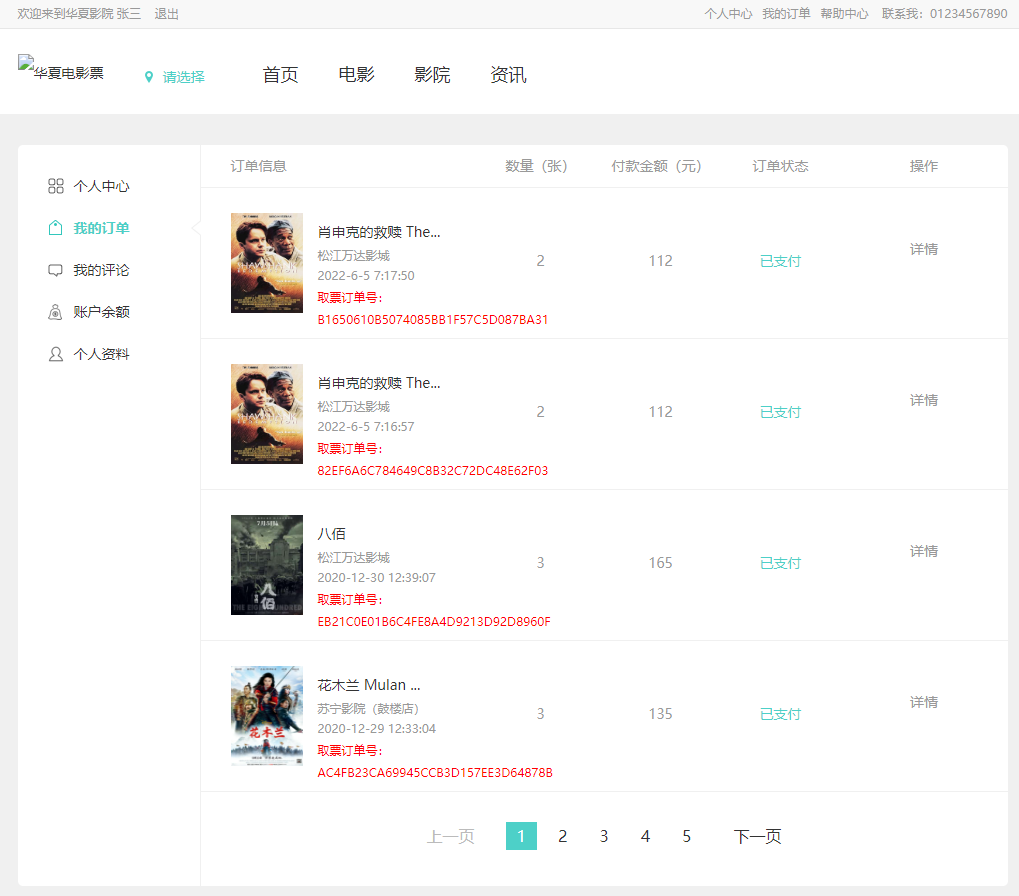Click the grid icon beside 个人中心 in sidebar
The width and height of the screenshot is (1019, 896).
[x=56, y=186]
